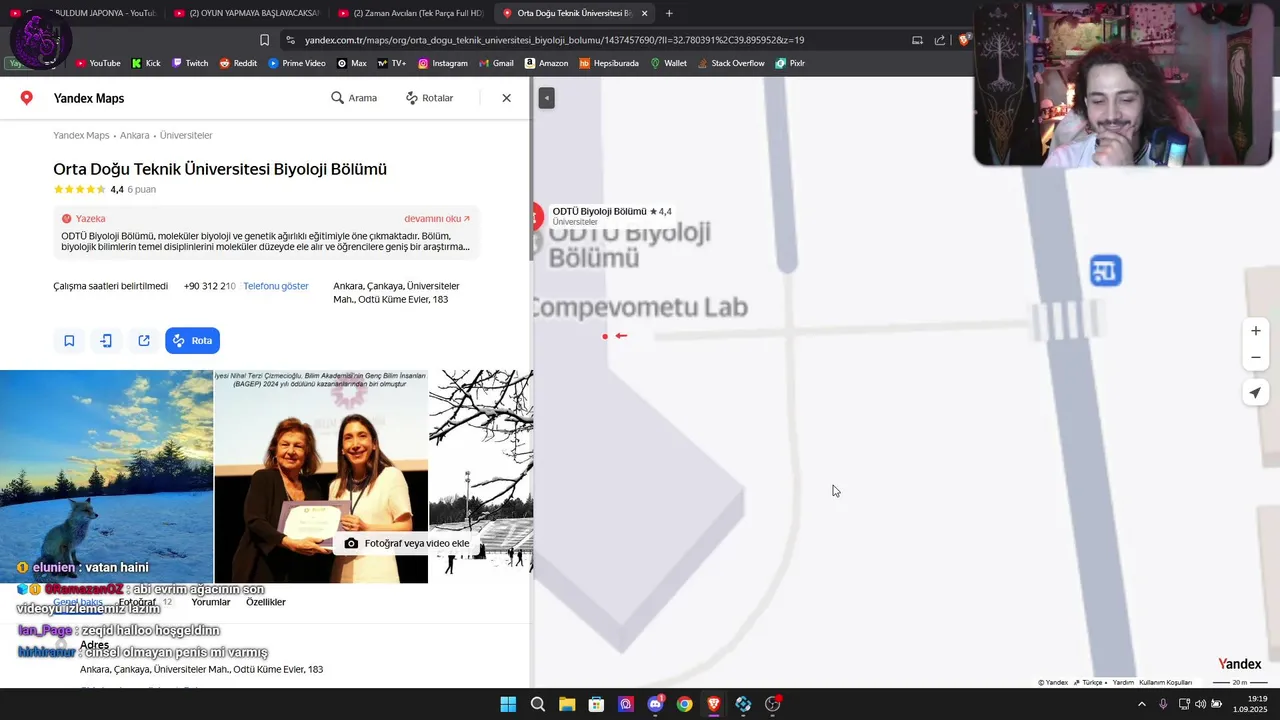Click the browser address bar URL
The height and width of the screenshot is (720, 1280).
point(554,40)
